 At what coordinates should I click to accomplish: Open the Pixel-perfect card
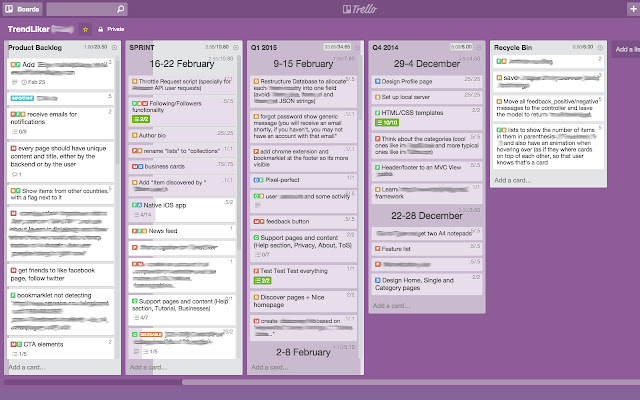303,180
